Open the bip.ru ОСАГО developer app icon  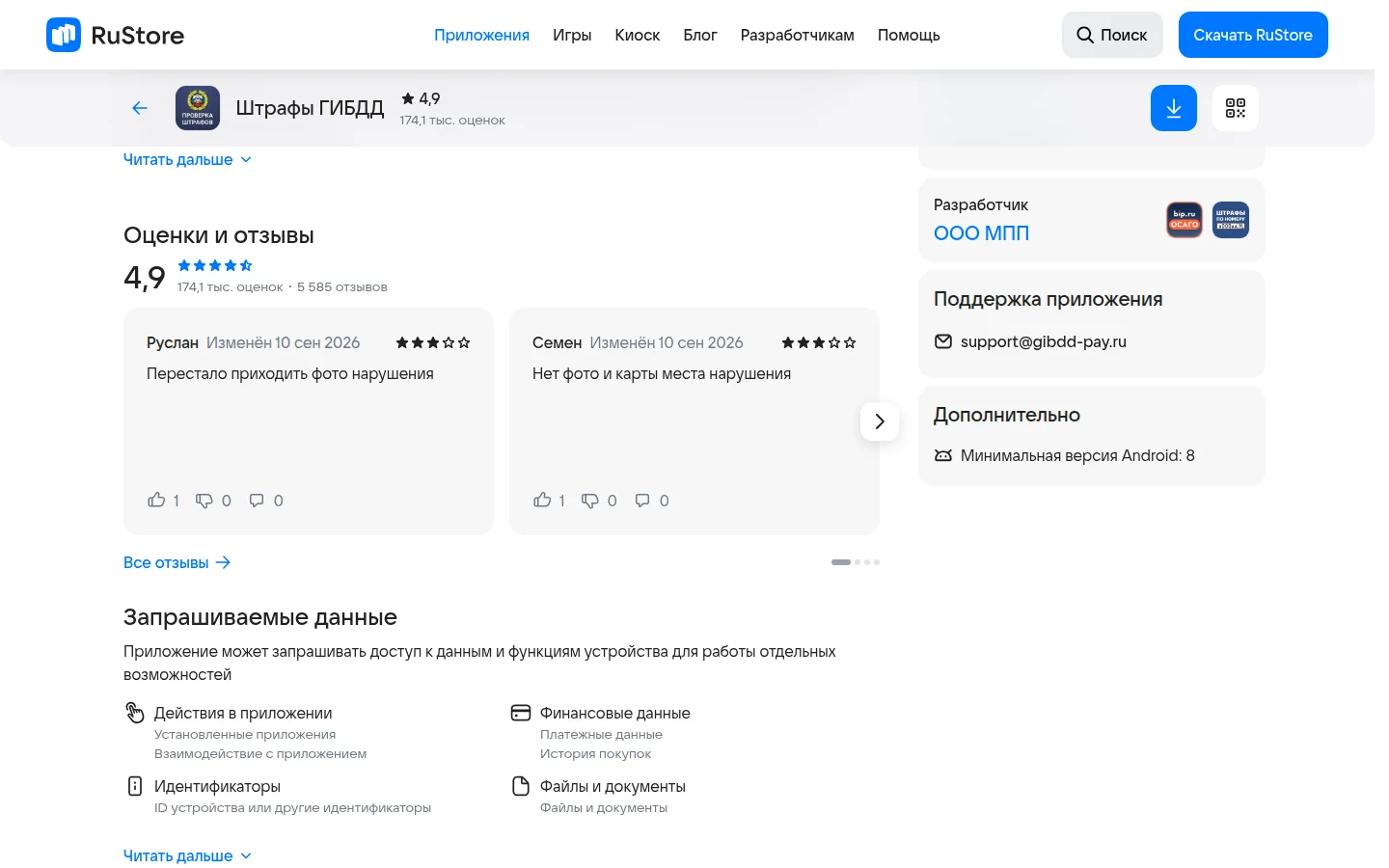(x=1185, y=220)
